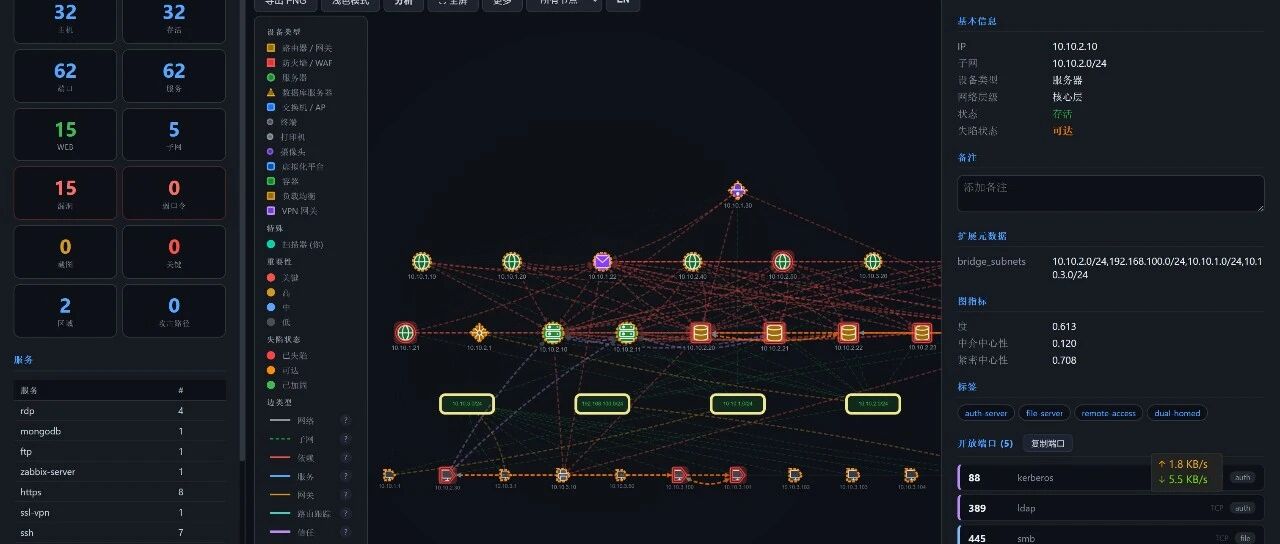Open port 88 kerberos entry
Image resolution: width=1280 pixels, height=544 pixels.
[1110, 477]
